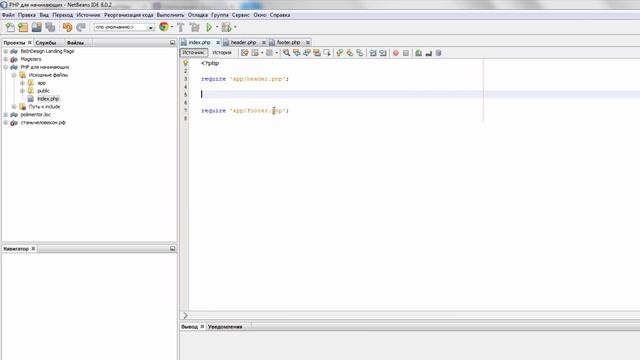Open the Реорганизация кода menu

coord(129,15)
